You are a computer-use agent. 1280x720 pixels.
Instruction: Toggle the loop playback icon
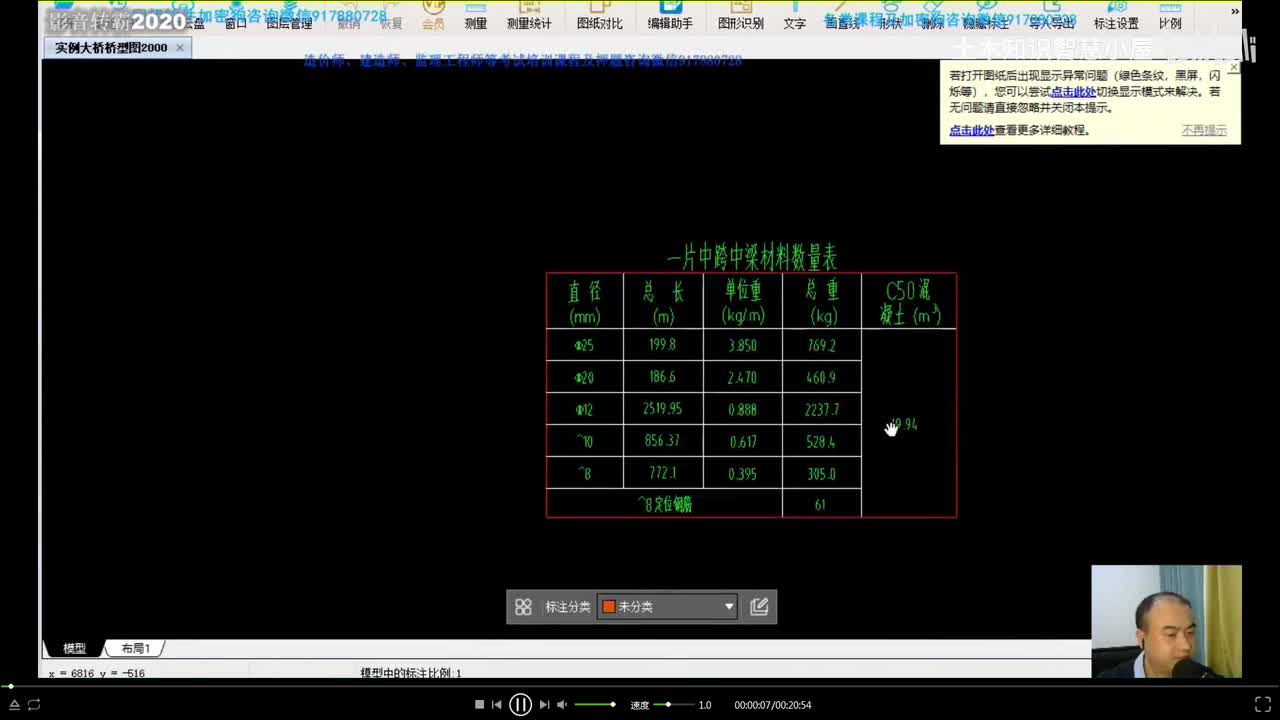pyautogui.click(x=34, y=705)
